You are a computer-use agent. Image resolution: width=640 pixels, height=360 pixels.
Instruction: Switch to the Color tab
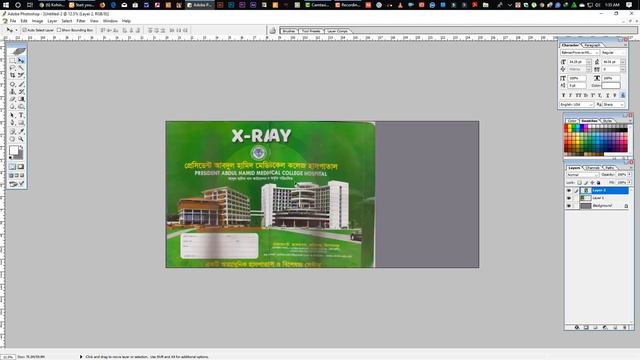tap(572, 121)
